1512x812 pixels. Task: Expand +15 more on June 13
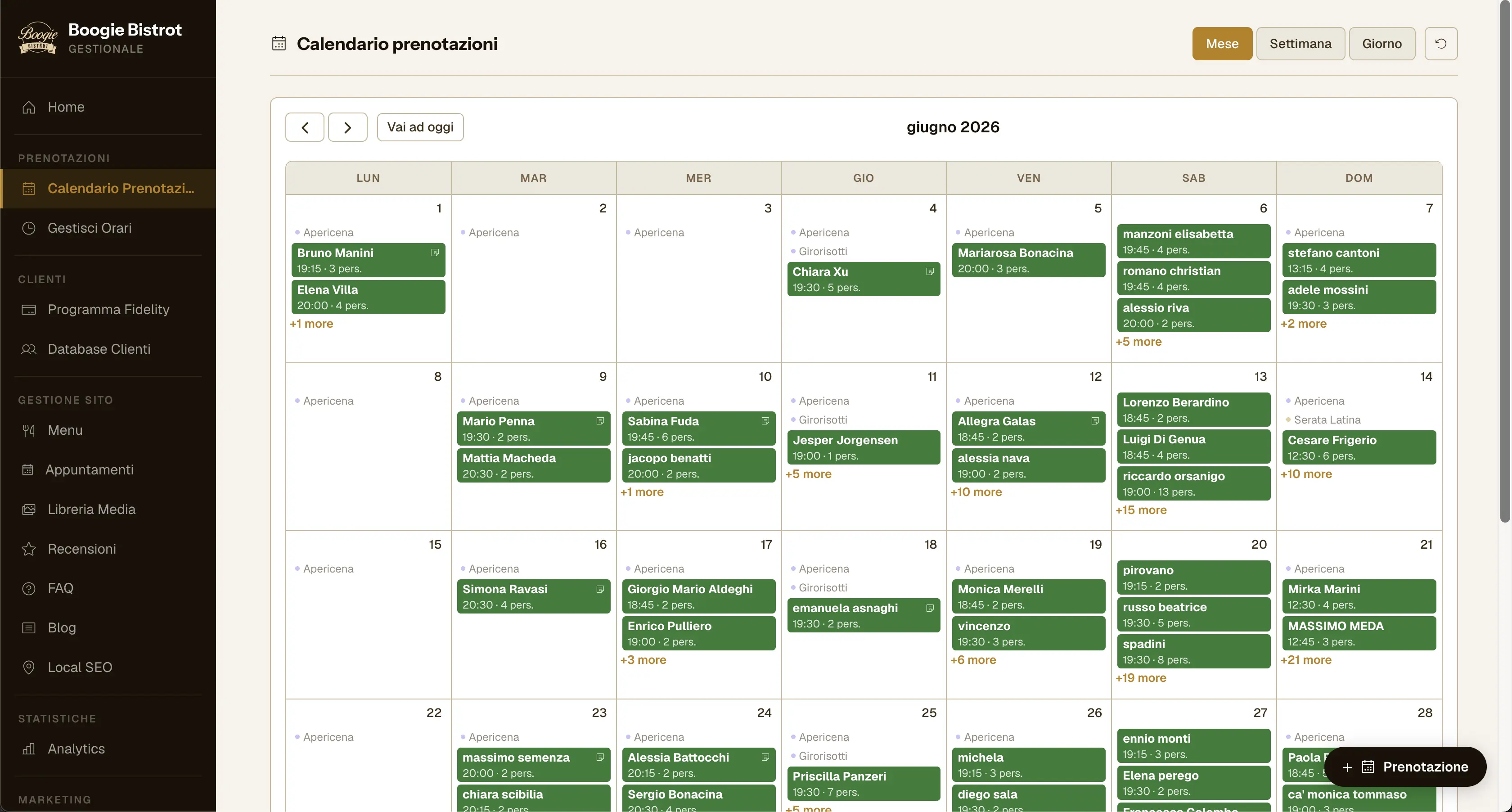coord(1140,510)
